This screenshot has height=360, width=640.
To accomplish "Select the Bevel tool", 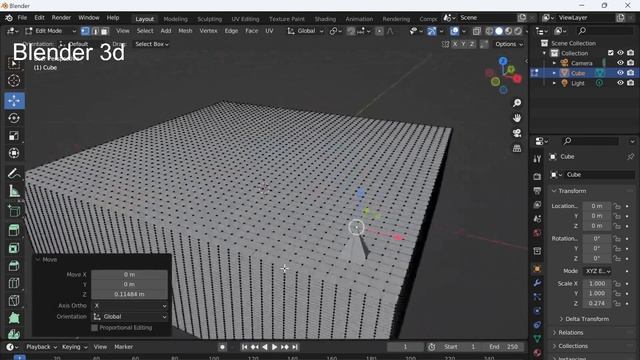I will point(14,266).
